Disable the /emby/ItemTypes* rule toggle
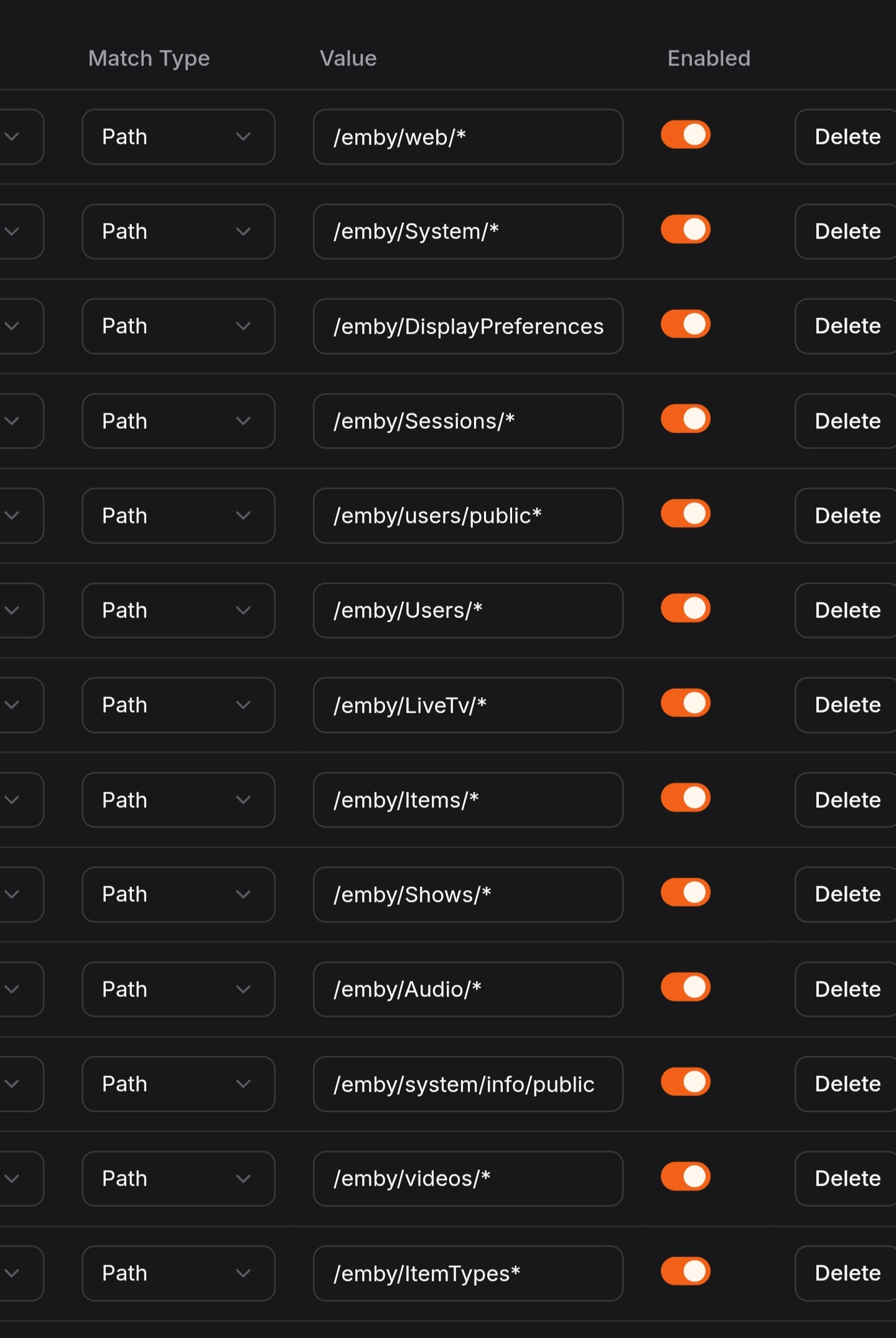The width and height of the screenshot is (896, 1338). tap(686, 1271)
